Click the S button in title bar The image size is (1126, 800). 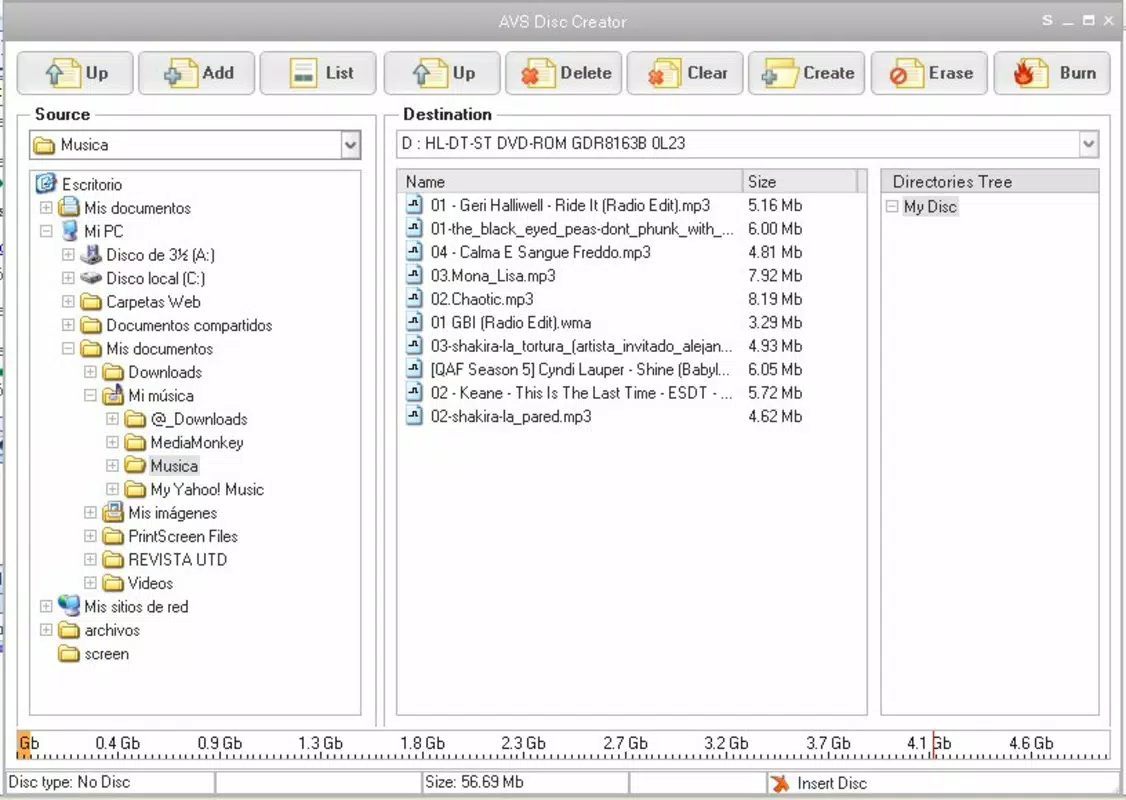[1048, 20]
